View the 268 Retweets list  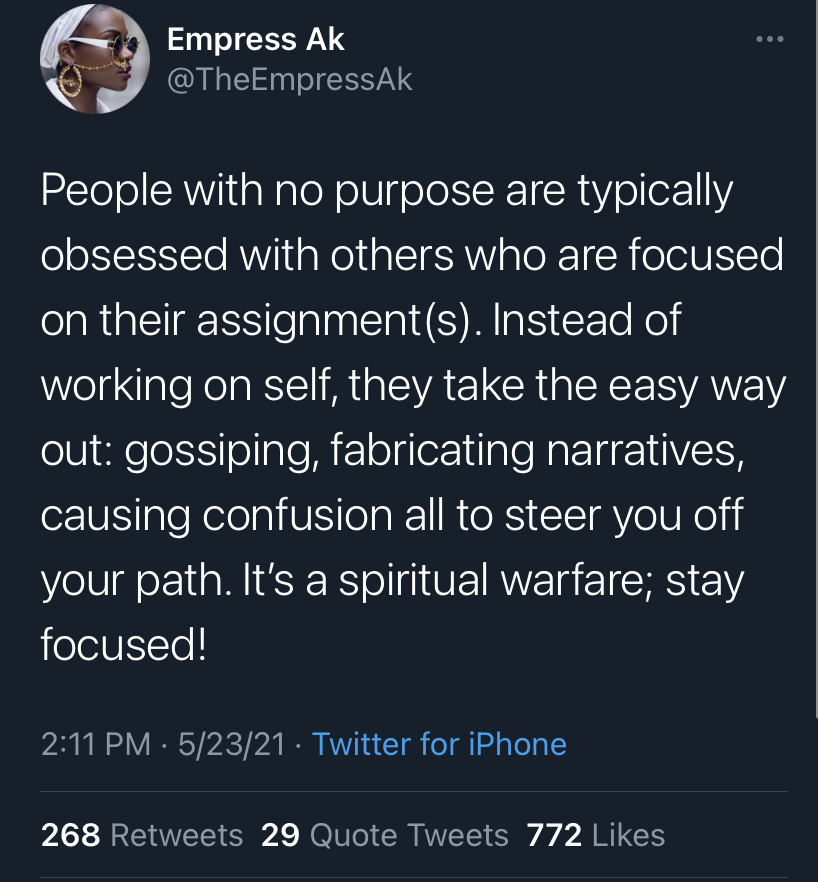tap(141, 834)
